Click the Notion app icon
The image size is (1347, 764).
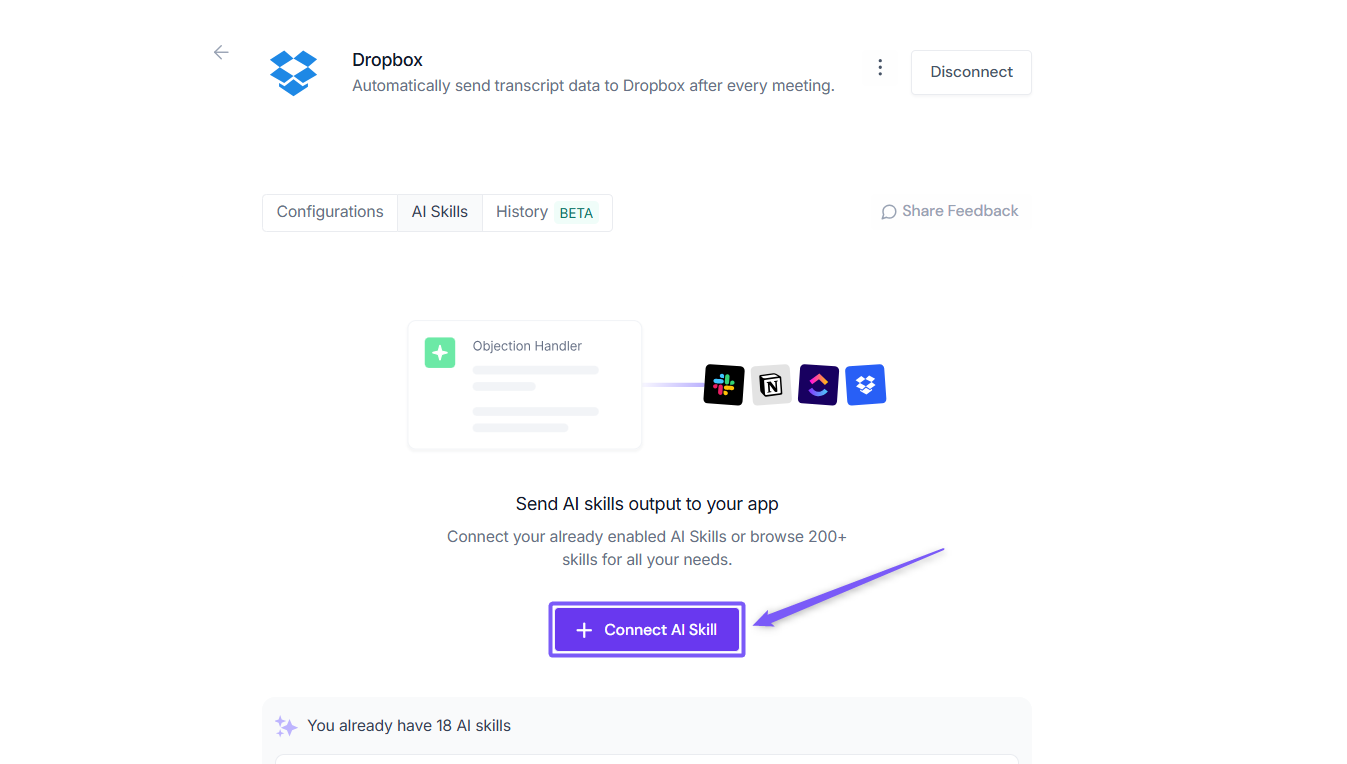tap(771, 385)
